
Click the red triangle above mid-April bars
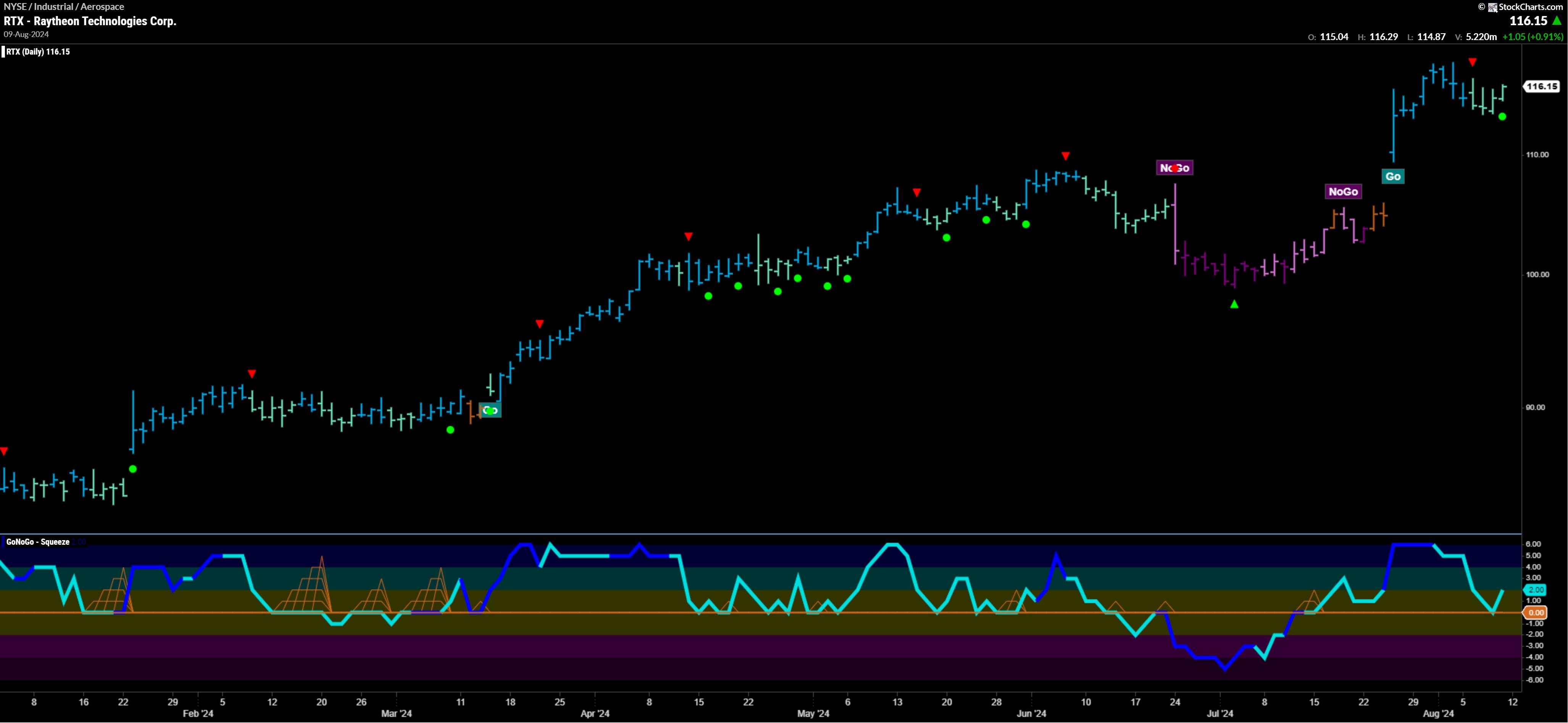pyautogui.click(x=688, y=236)
